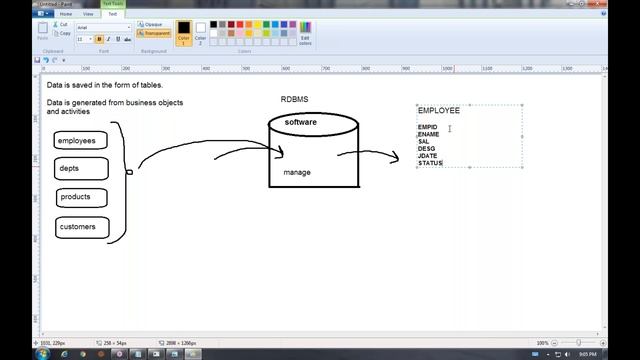Select the Text ribbon tab
This screenshot has width=640, height=360.
coord(113,14)
